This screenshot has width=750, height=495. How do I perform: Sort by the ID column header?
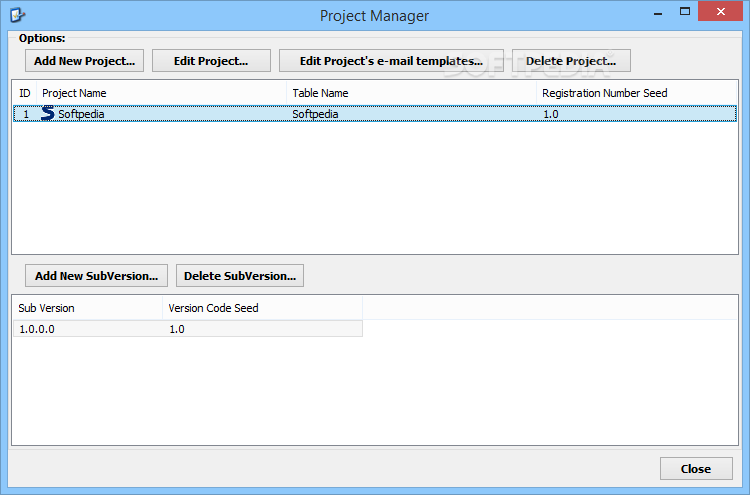pyautogui.click(x=24, y=93)
